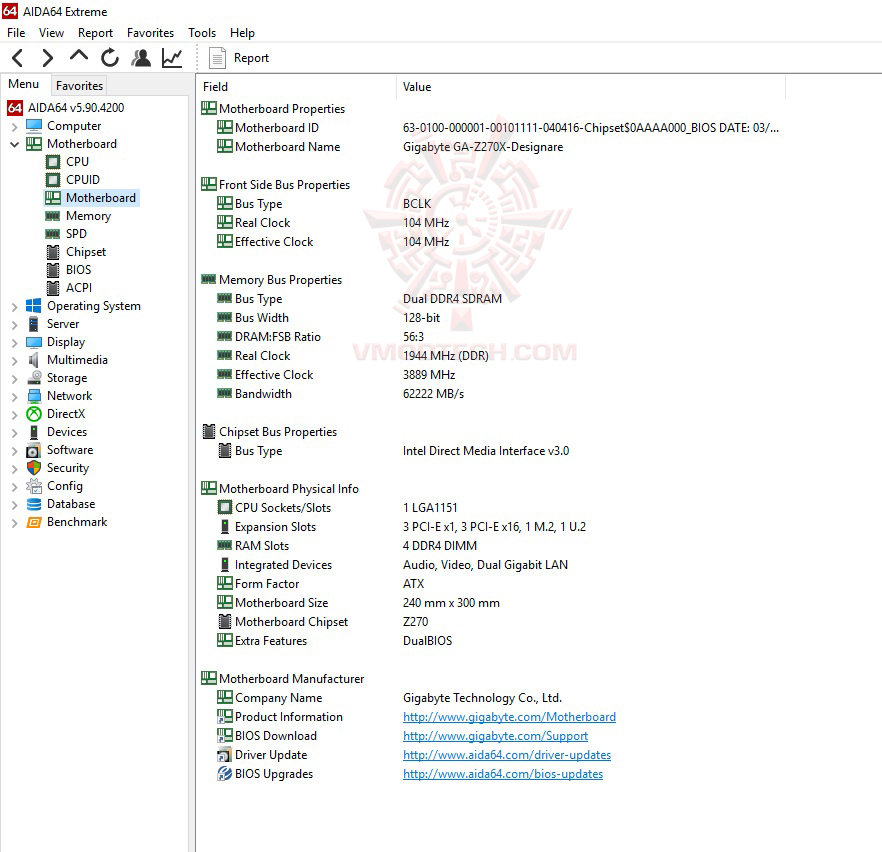Open gigabyte.com/Support BIOS download link
Screen dimensions: 882x852
[495, 736]
